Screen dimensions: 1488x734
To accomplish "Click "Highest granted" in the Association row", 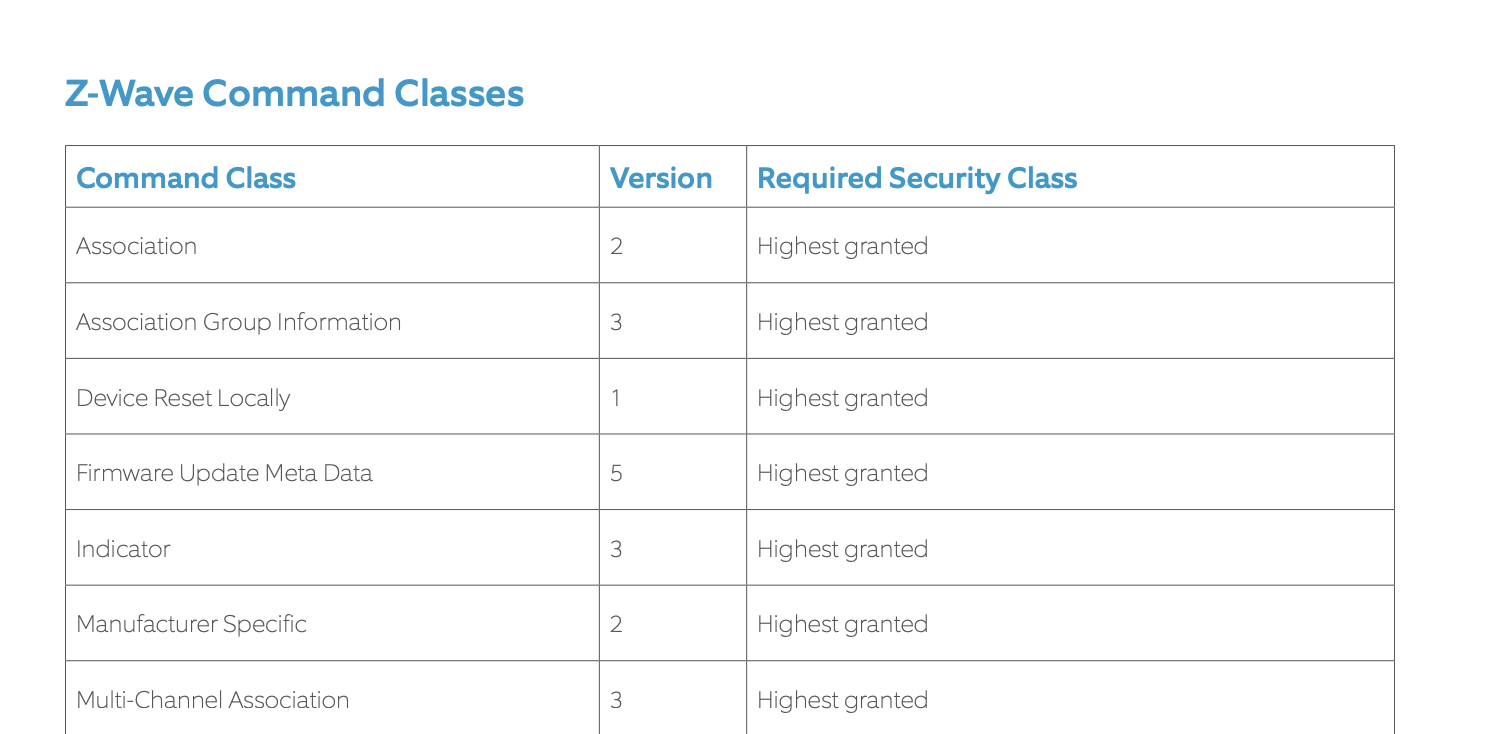I will coord(842,246).
